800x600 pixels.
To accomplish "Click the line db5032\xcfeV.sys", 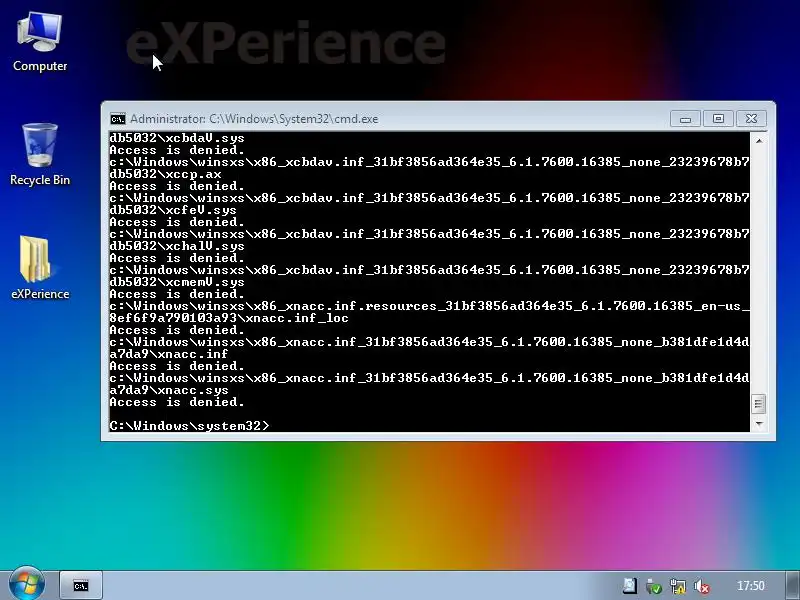I will click(173, 210).
